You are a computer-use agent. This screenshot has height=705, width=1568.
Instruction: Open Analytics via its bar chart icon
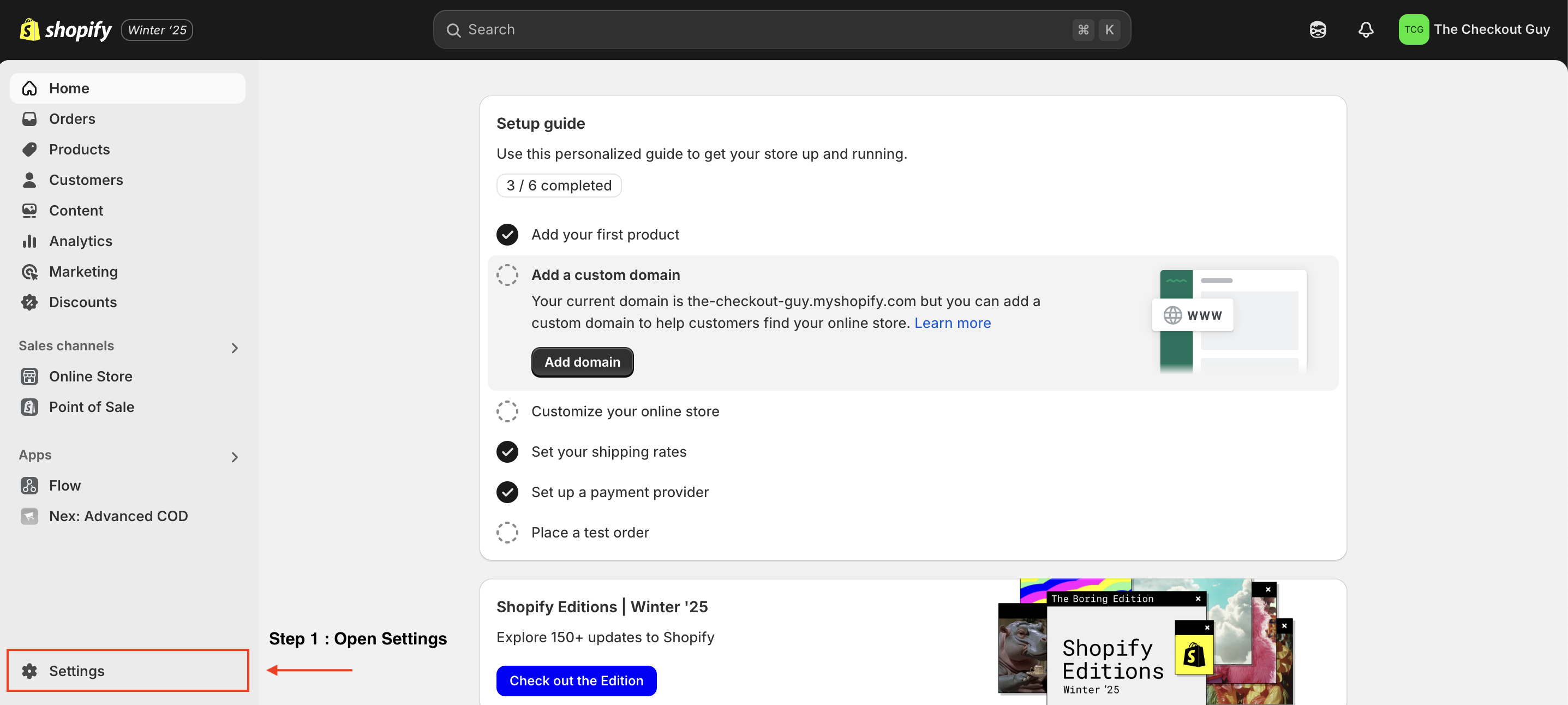click(x=29, y=241)
